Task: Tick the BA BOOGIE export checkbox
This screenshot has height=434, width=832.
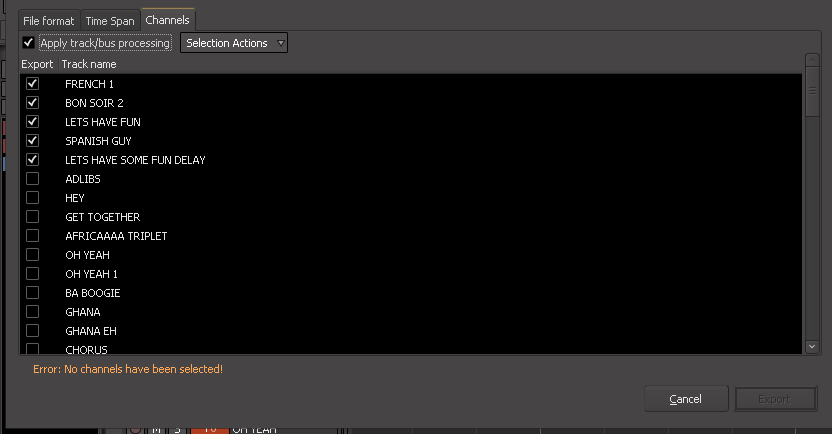Action: click(32, 293)
